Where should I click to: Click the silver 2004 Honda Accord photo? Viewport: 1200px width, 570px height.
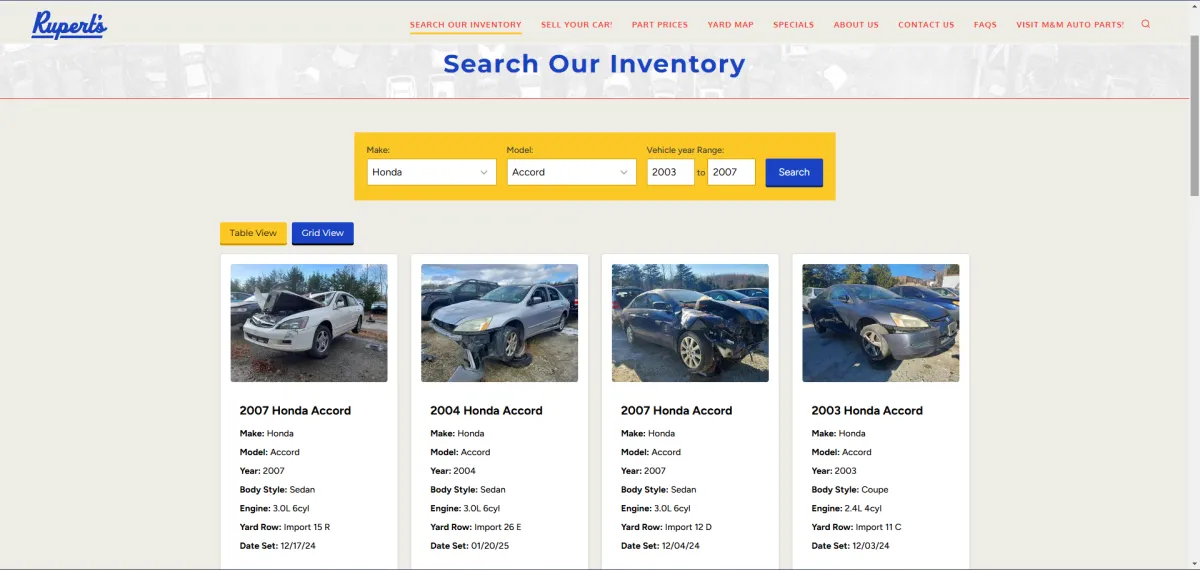tap(499, 323)
